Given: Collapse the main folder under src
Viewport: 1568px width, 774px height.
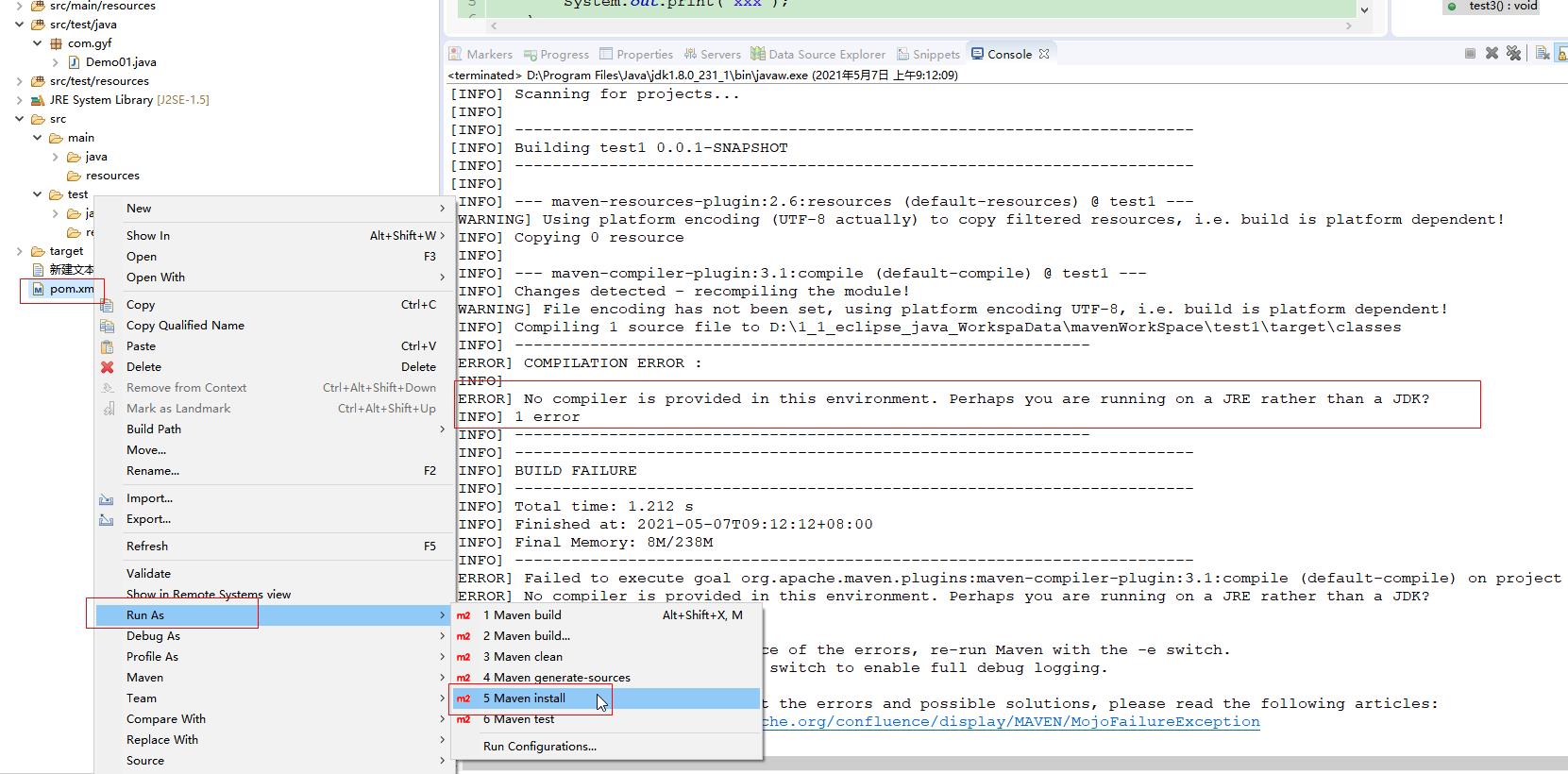Looking at the screenshot, I should point(38,138).
